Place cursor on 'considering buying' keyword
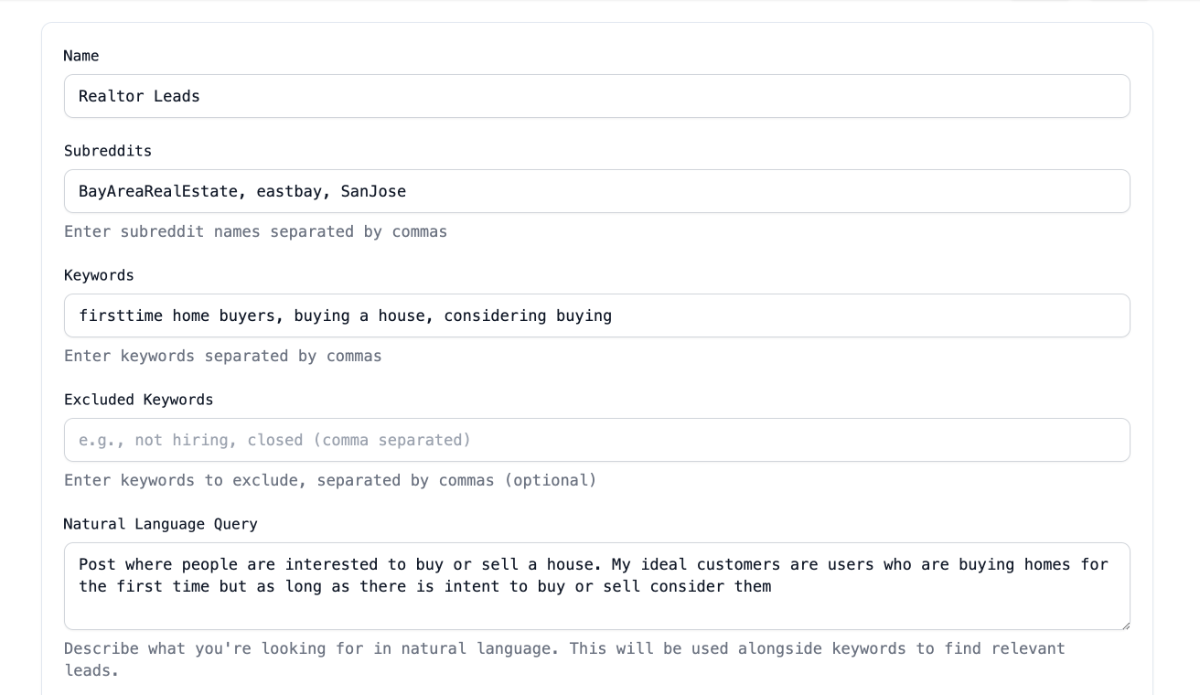 click(528, 316)
